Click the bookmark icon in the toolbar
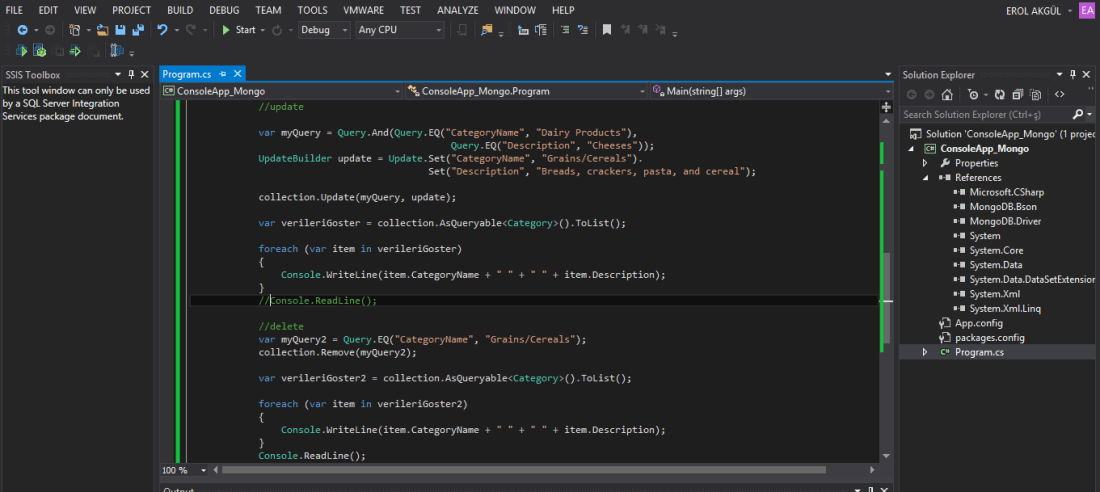 606,30
